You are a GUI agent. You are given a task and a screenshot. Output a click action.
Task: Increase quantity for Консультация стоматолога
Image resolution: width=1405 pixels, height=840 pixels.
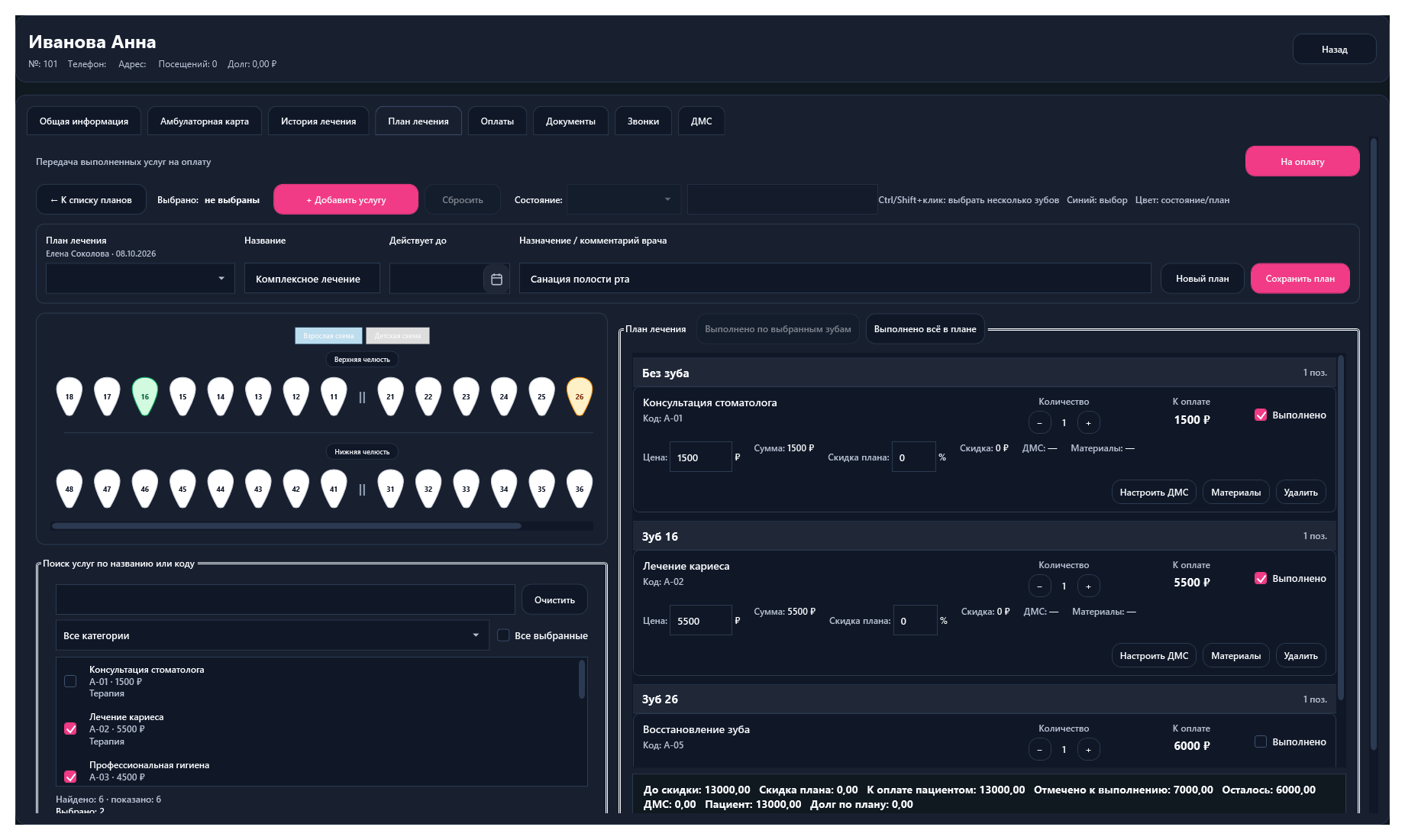pos(1088,422)
